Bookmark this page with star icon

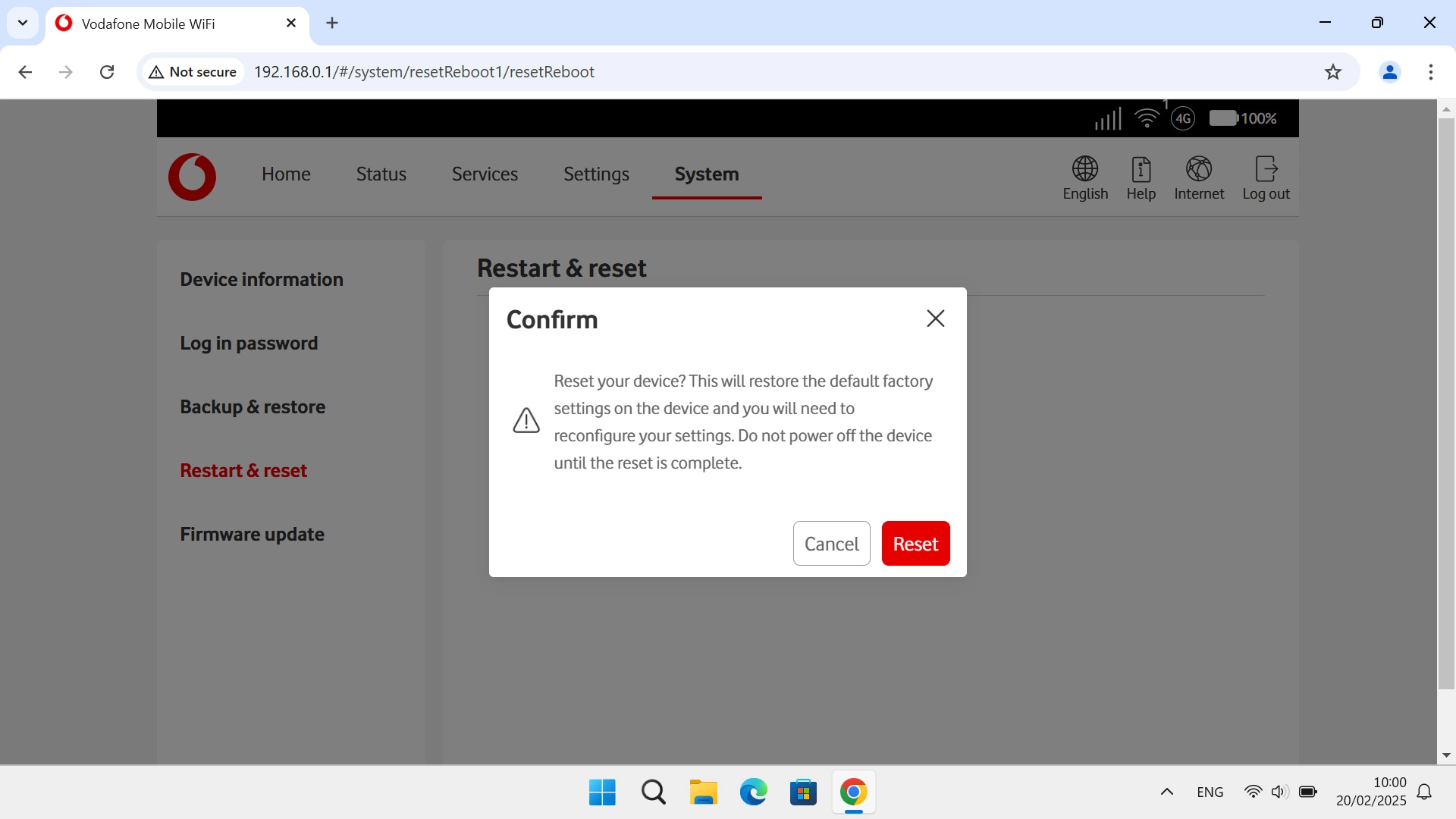(x=1332, y=72)
